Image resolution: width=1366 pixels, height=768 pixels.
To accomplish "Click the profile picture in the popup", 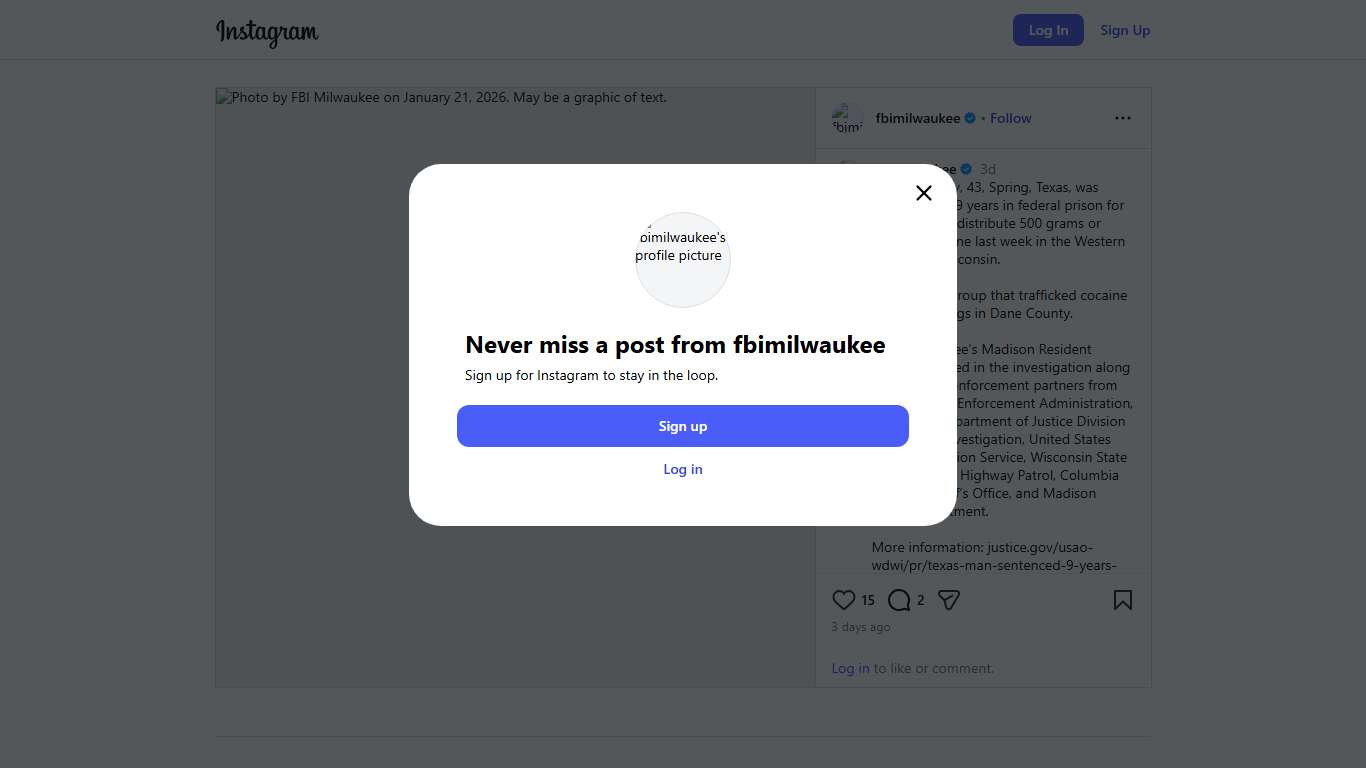I will pyautogui.click(x=683, y=259).
